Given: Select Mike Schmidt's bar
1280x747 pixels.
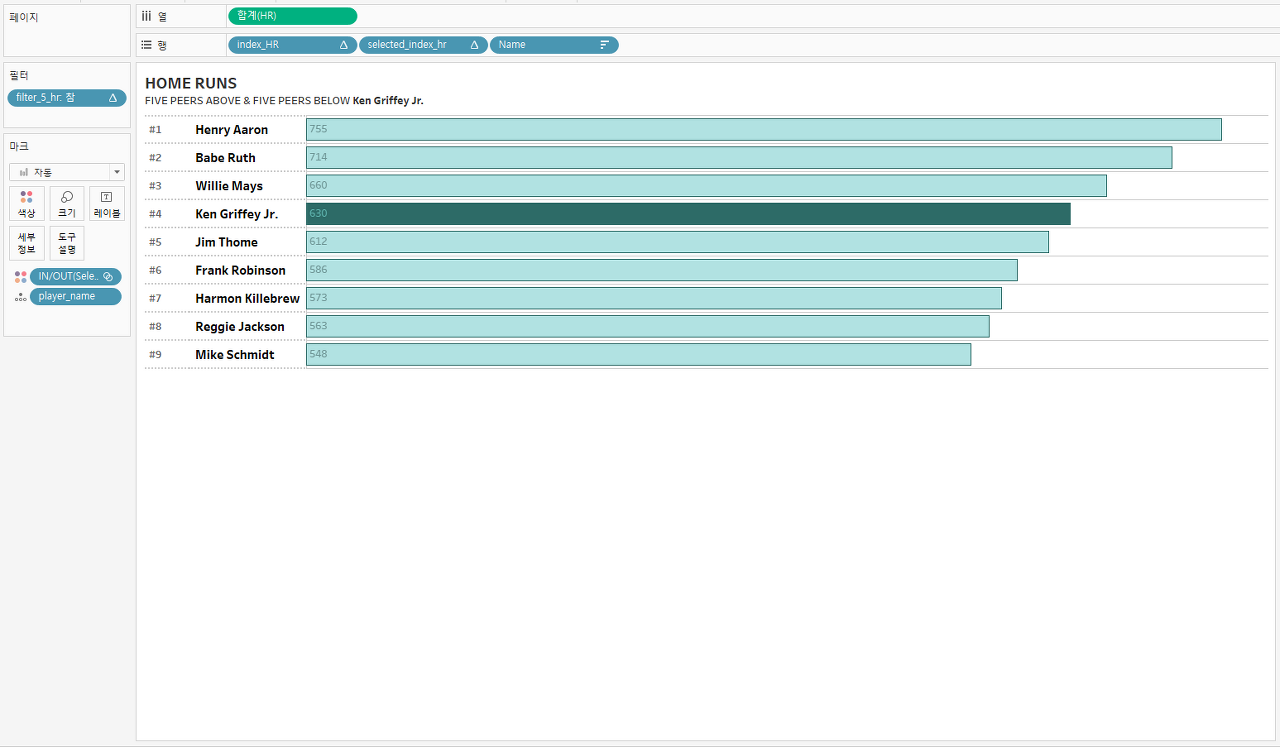Looking at the screenshot, I should click(638, 354).
